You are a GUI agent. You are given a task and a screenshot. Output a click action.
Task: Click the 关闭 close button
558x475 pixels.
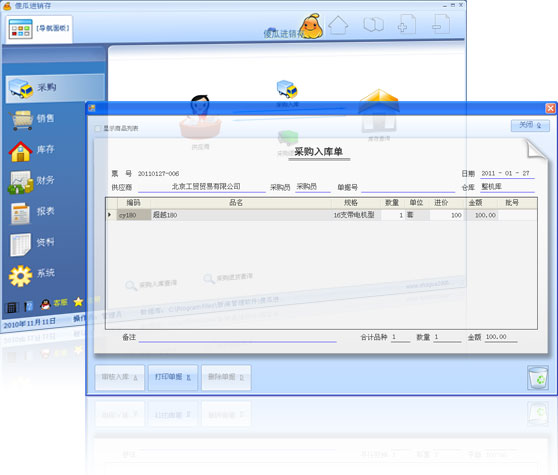530,125
